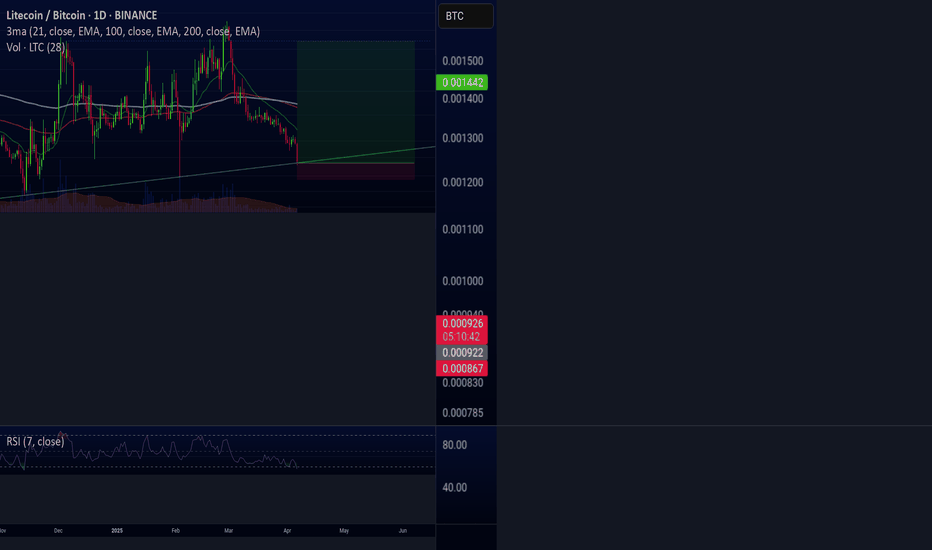Click the Dec label on time axis

(58, 530)
